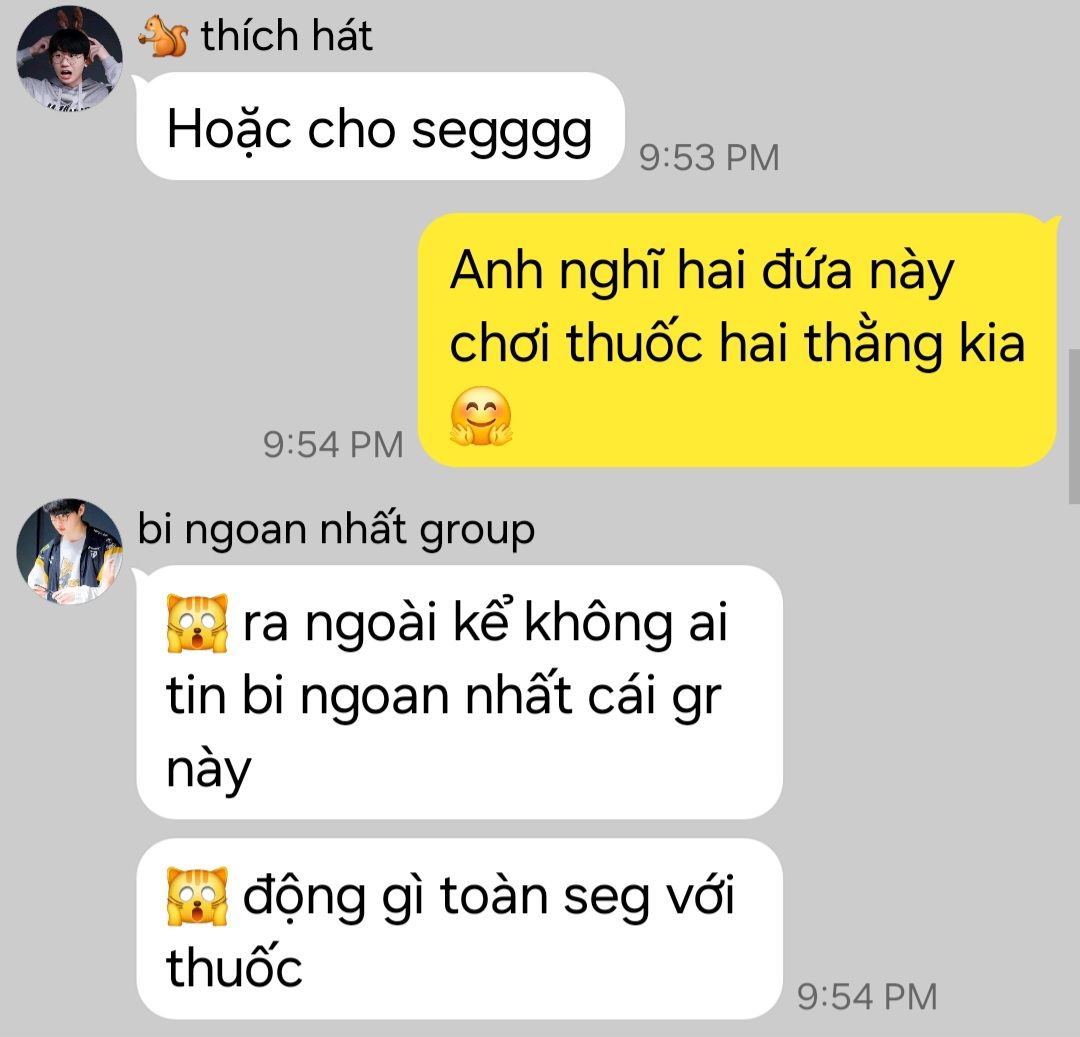The width and height of the screenshot is (1080, 1037).
Task: Select the 'ra ngoài kể không ai tin' message
Action: (x=459, y=693)
